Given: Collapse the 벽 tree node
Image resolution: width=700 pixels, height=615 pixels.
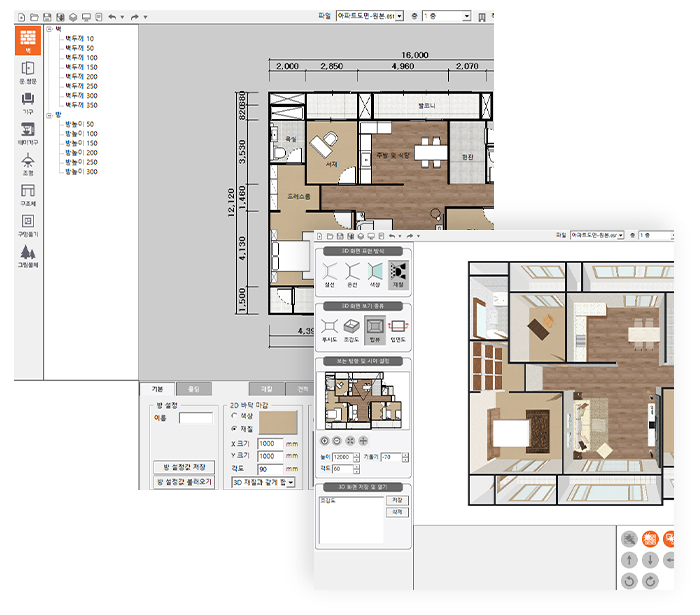Looking at the screenshot, I should (x=49, y=29).
